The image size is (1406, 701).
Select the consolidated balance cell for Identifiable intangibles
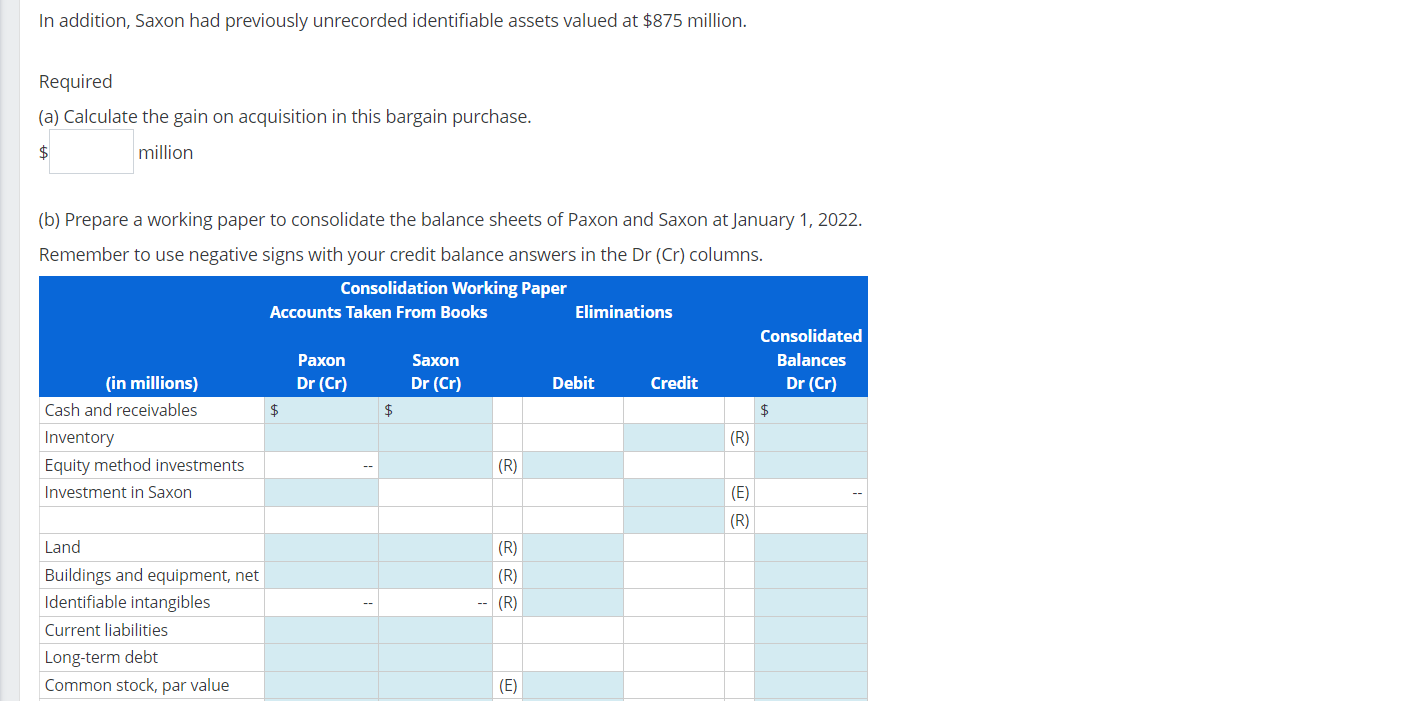(810, 602)
